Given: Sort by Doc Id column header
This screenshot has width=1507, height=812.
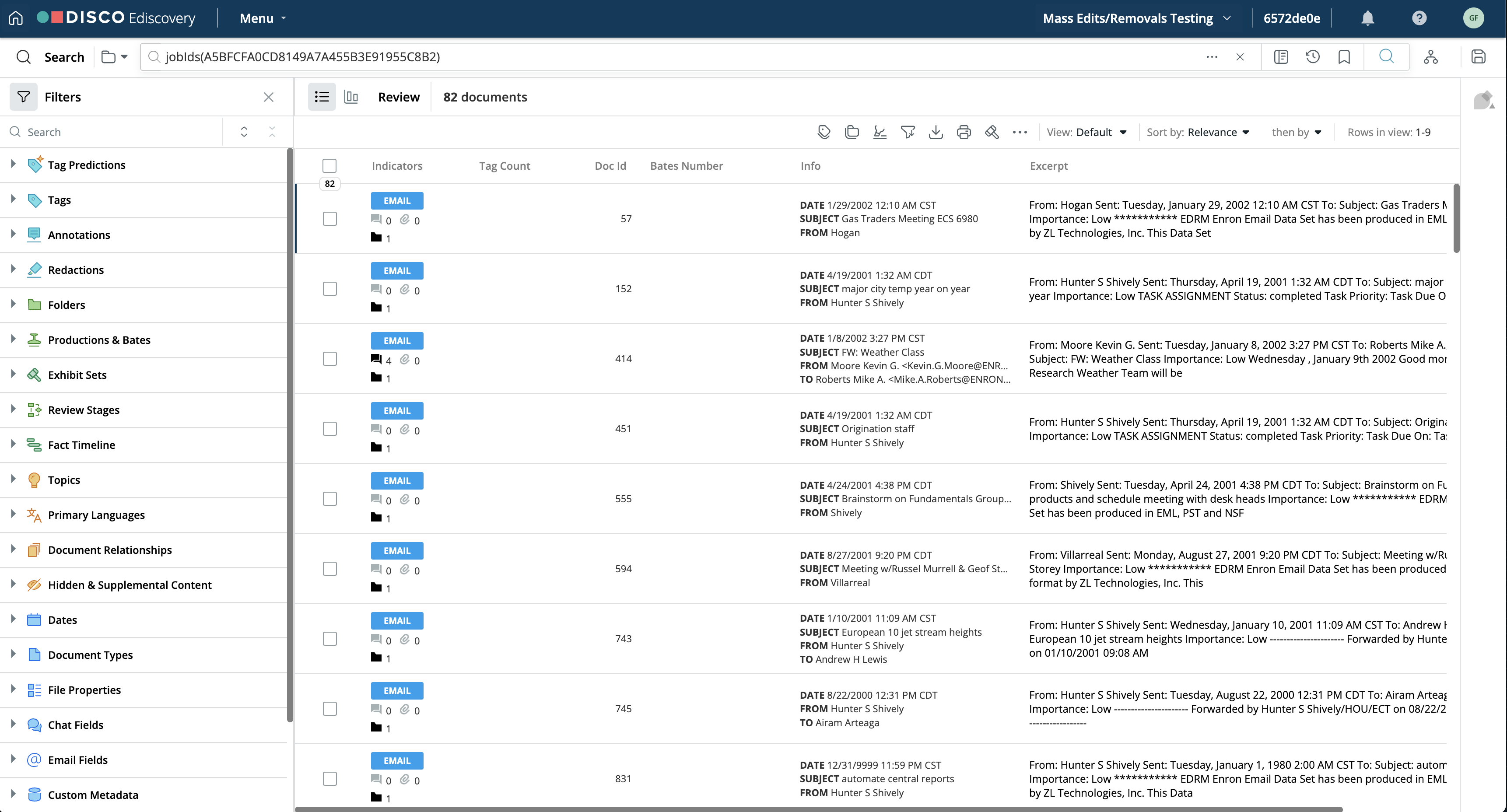Looking at the screenshot, I should 610,165.
